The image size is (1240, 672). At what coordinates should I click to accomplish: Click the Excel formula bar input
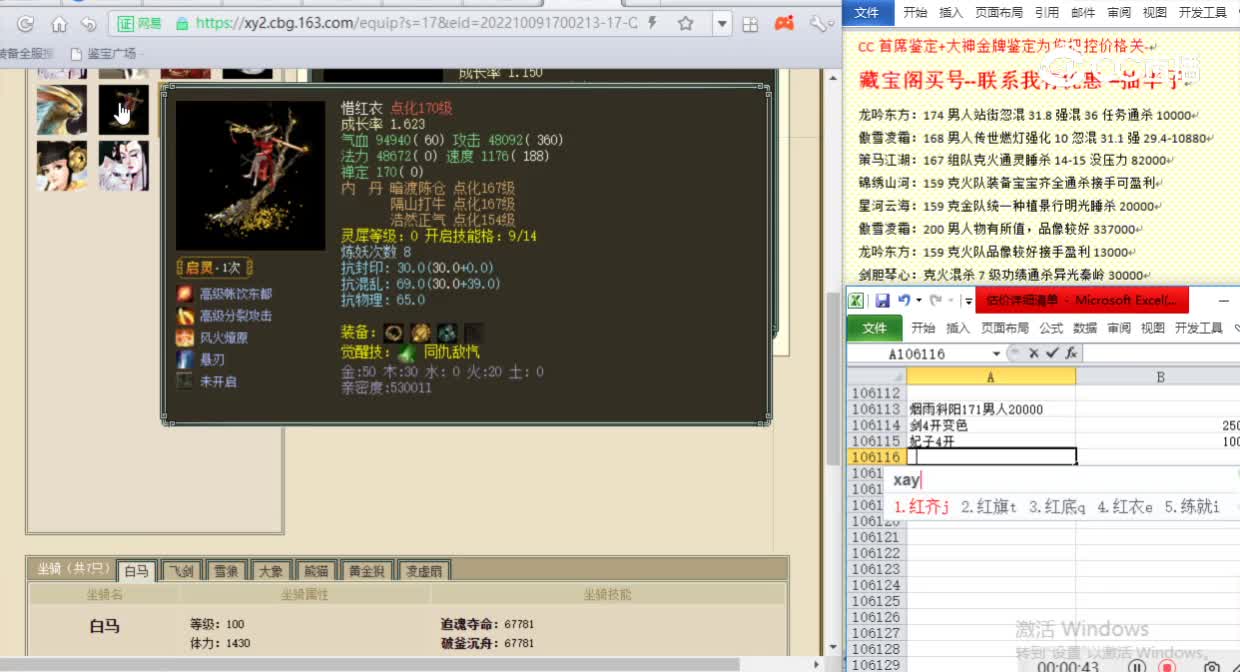point(1162,354)
